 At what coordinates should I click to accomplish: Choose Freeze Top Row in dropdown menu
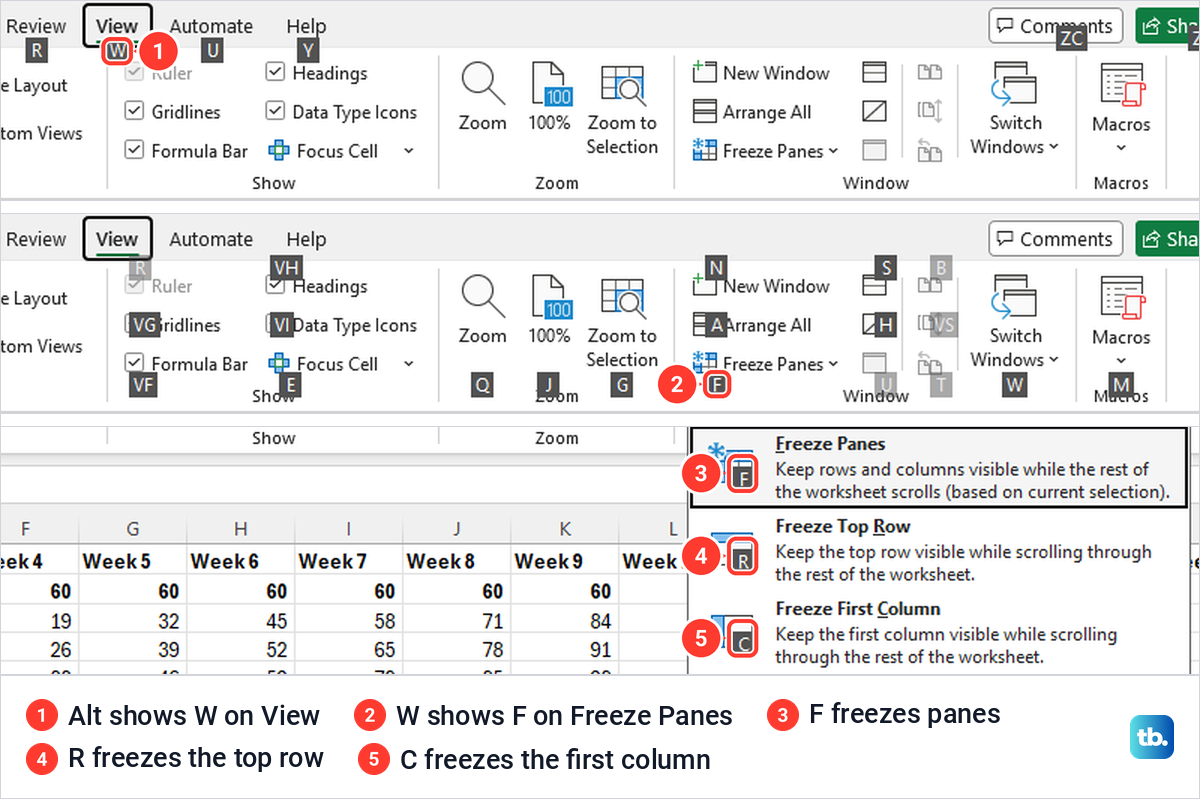coord(937,550)
